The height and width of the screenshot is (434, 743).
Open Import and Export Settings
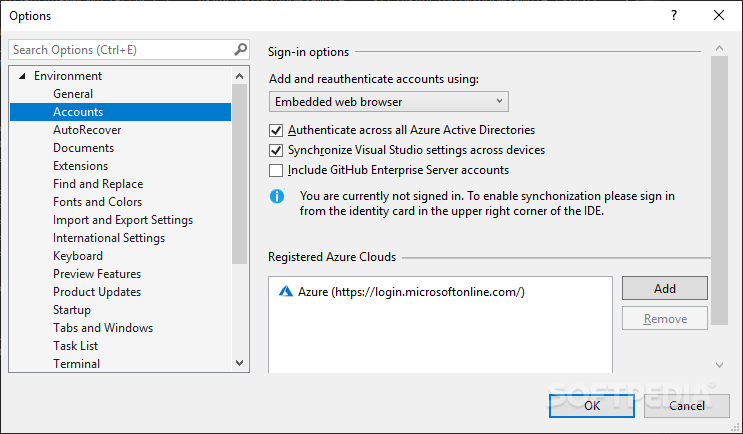click(123, 220)
